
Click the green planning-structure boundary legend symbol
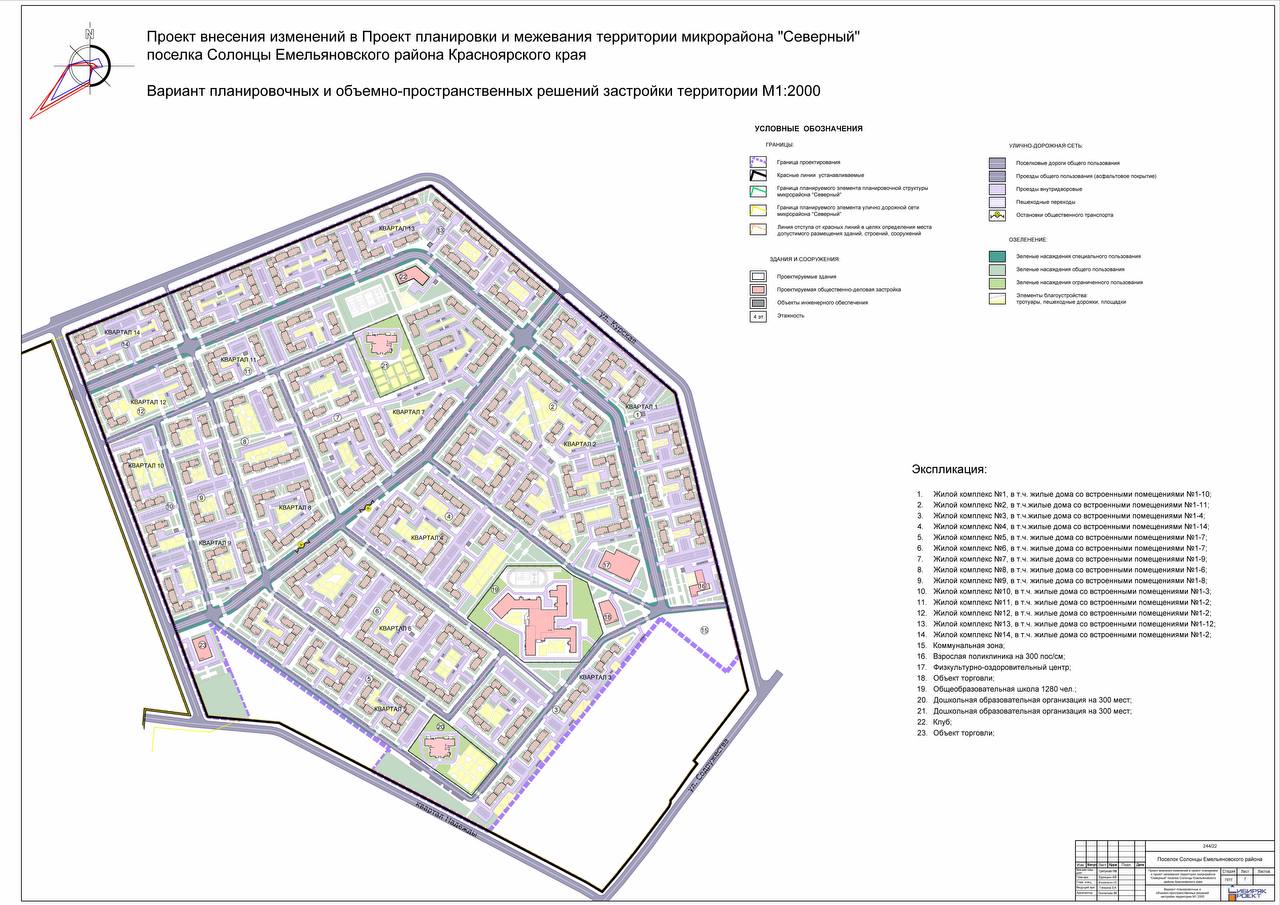point(758,190)
